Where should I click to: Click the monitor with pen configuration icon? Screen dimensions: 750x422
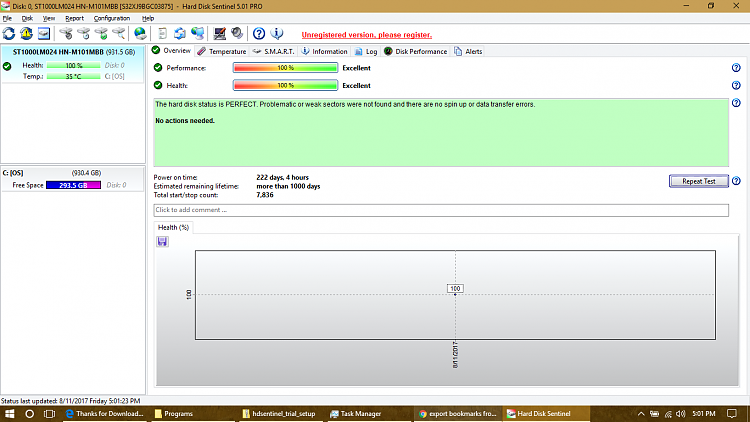(x=220, y=33)
